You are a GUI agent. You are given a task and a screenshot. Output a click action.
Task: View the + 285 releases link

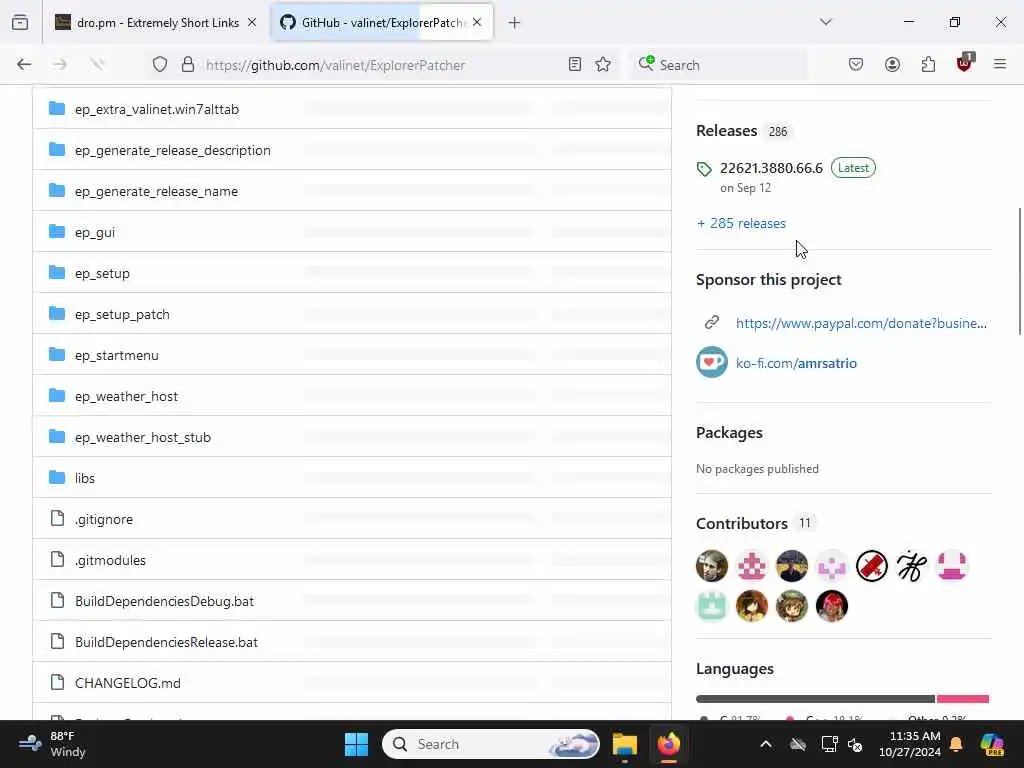click(741, 223)
